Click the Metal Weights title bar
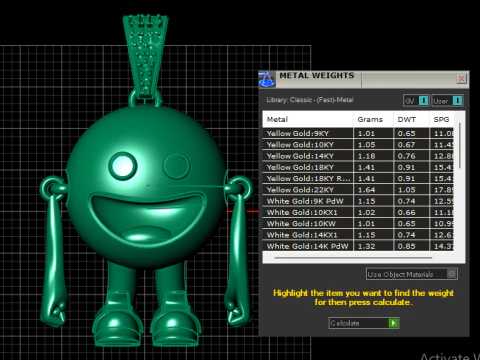This screenshot has height=360, width=480. [x=363, y=79]
